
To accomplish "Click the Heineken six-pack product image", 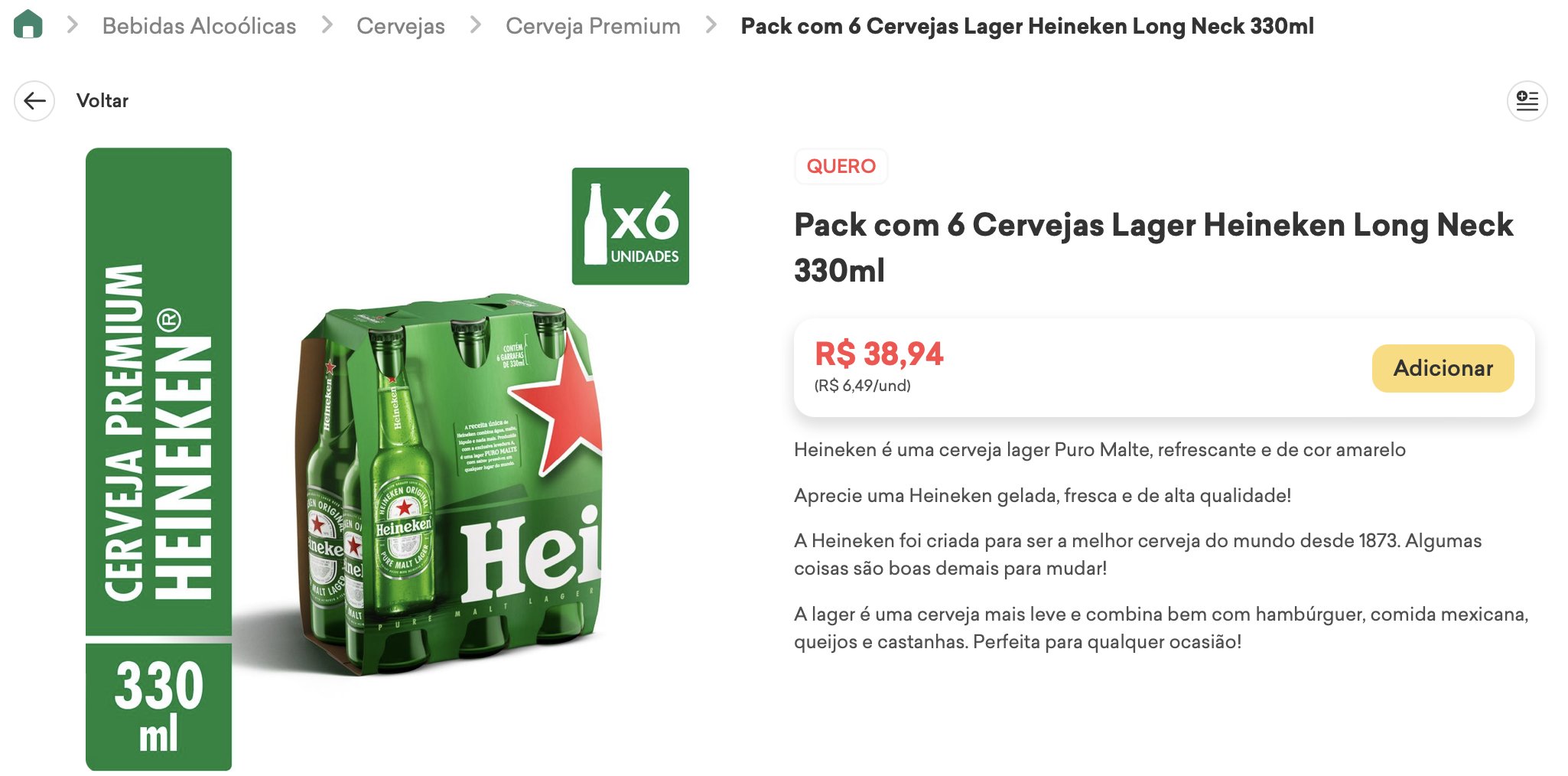I will tap(451, 482).
